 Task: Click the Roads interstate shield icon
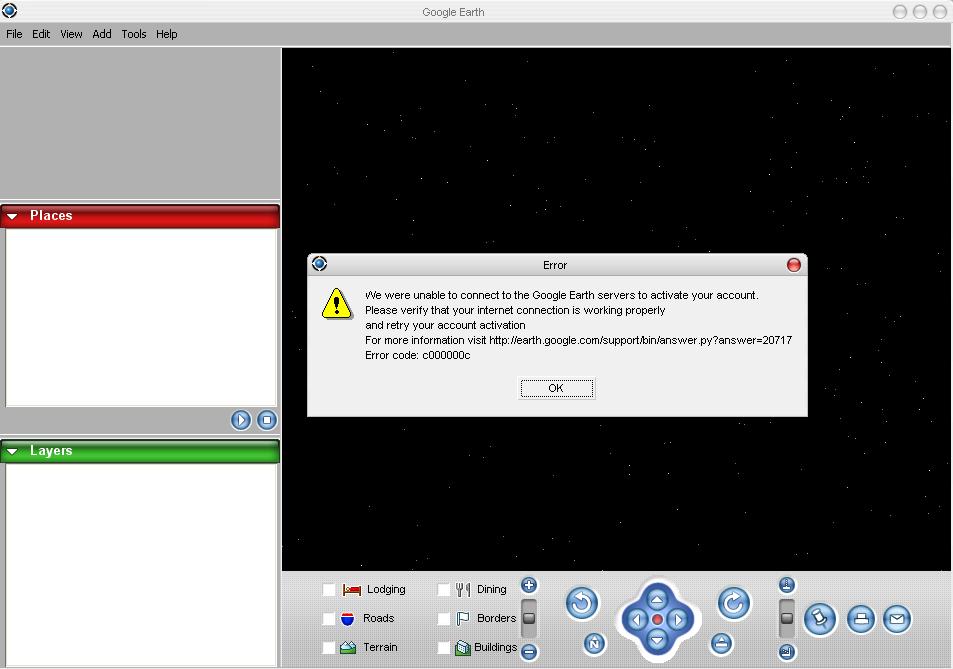pos(348,619)
